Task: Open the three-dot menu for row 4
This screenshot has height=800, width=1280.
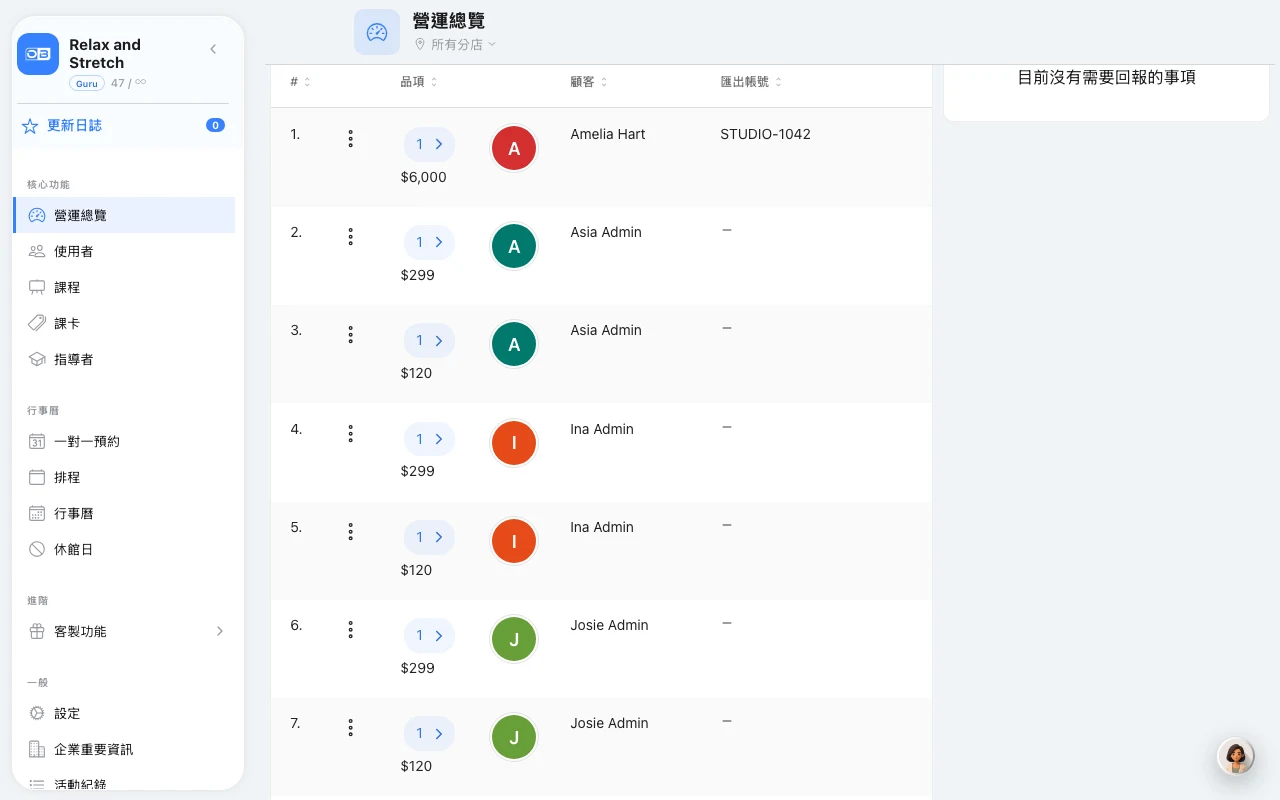Action: click(350, 434)
